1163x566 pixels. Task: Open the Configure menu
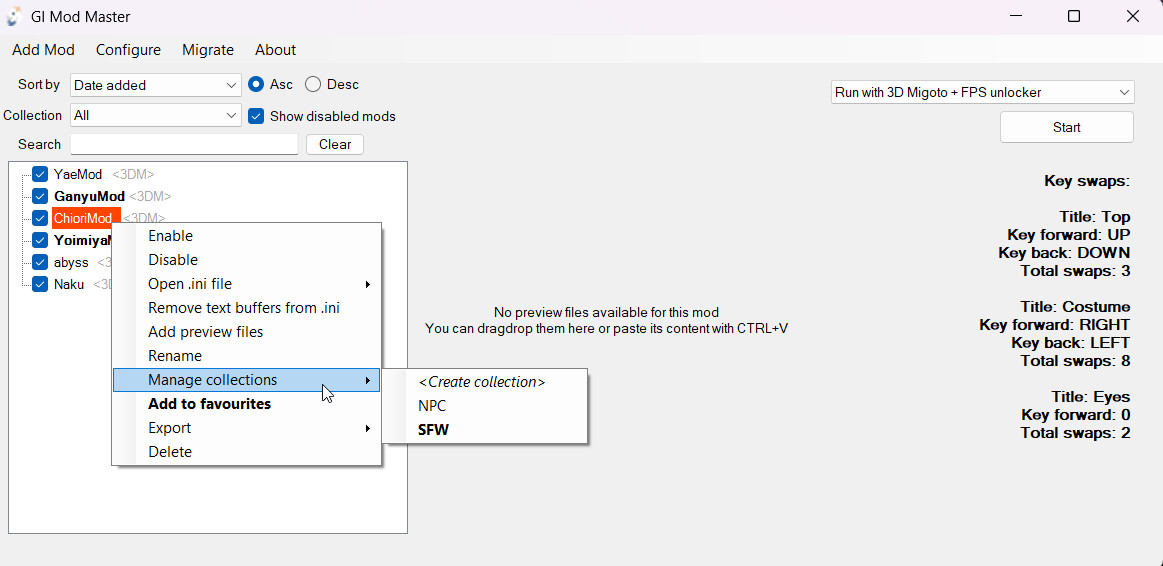(128, 50)
